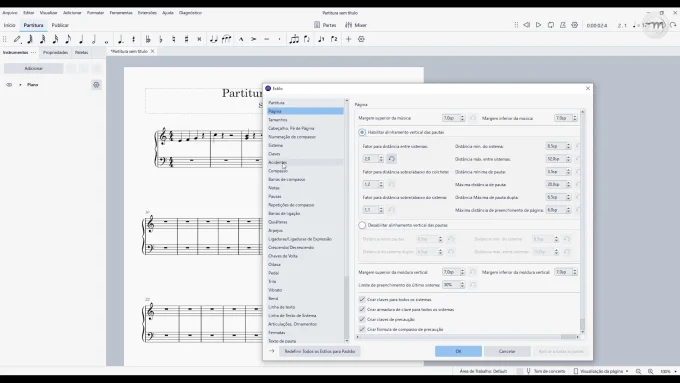Adjust Margem superior da música stepper
The width and height of the screenshot is (680, 383).
[x=462, y=118]
